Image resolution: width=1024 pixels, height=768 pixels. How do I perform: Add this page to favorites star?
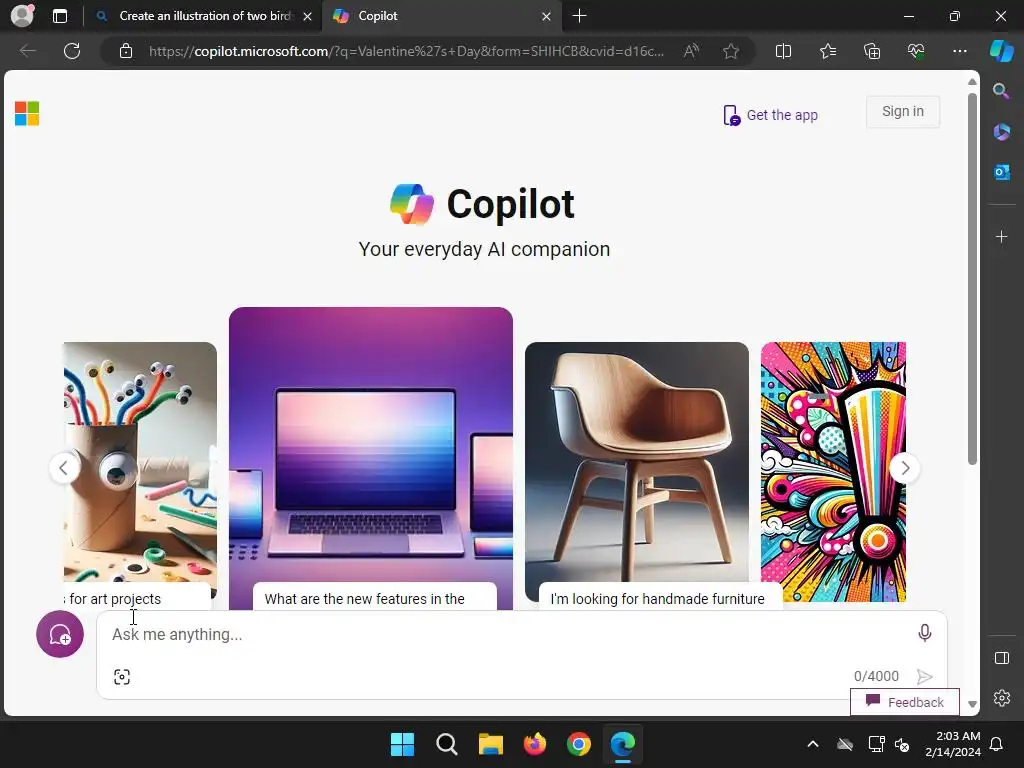point(731,51)
